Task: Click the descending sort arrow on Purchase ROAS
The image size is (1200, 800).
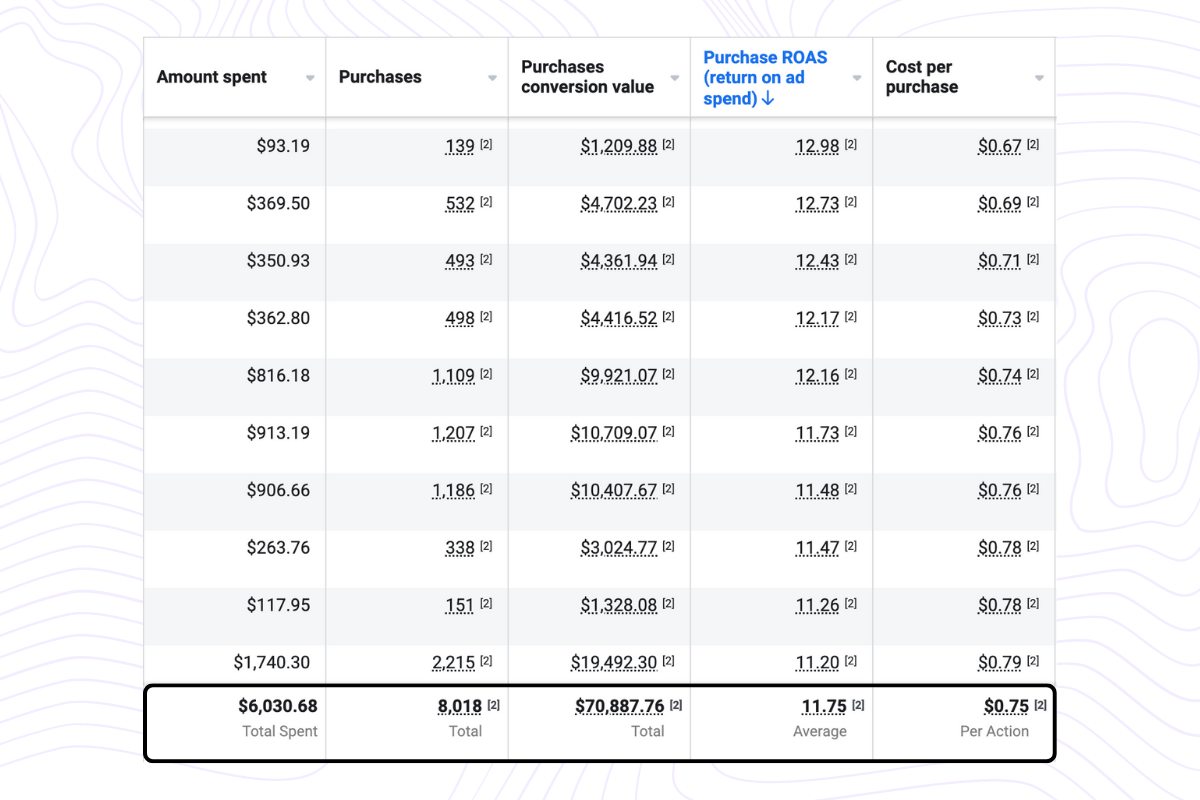Action: tap(768, 98)
